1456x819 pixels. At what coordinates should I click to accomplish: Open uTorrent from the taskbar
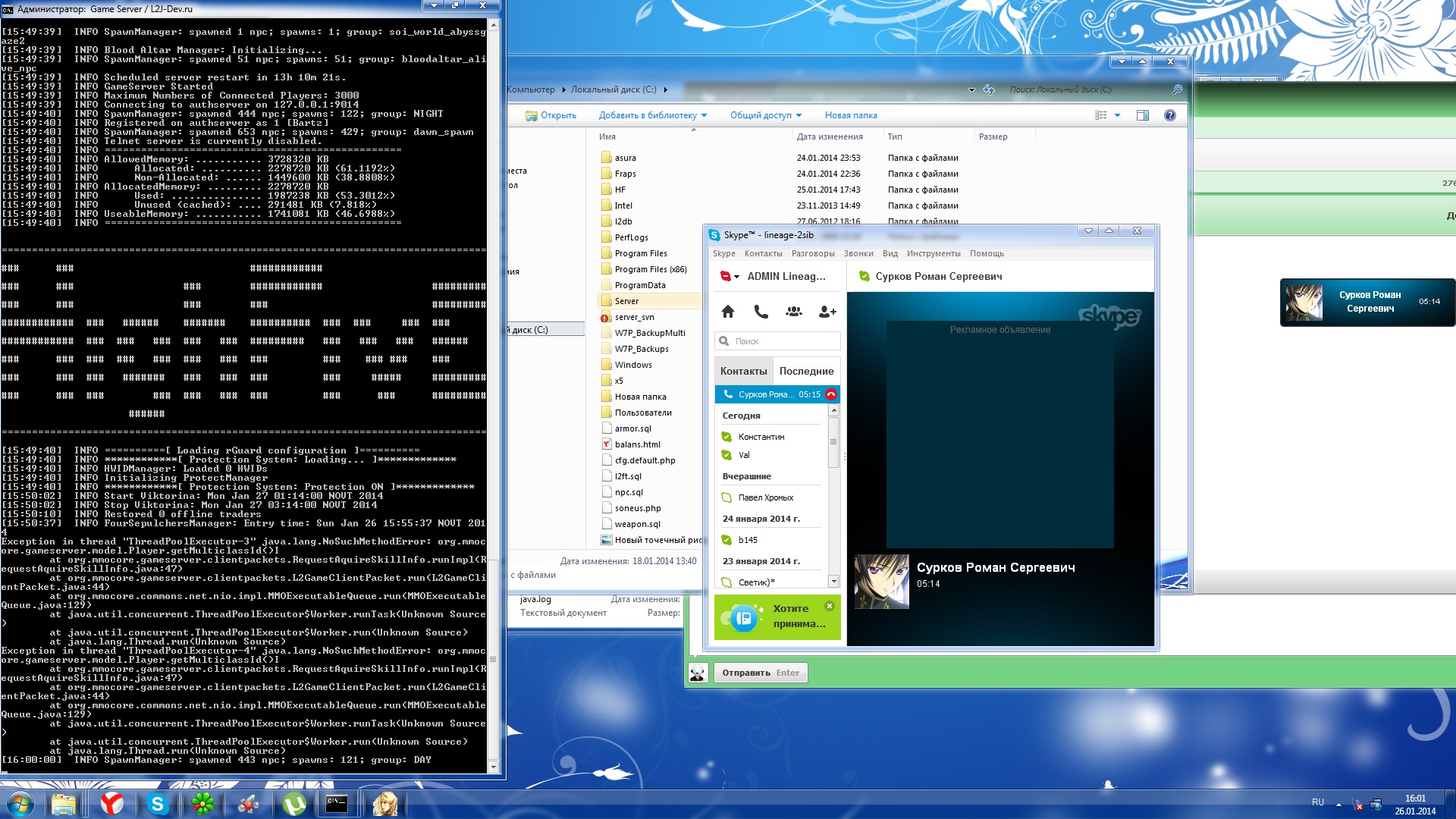293,804
